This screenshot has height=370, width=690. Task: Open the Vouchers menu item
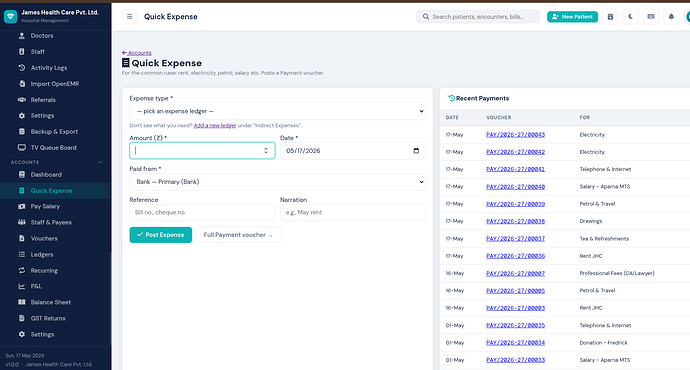point(55,238)
